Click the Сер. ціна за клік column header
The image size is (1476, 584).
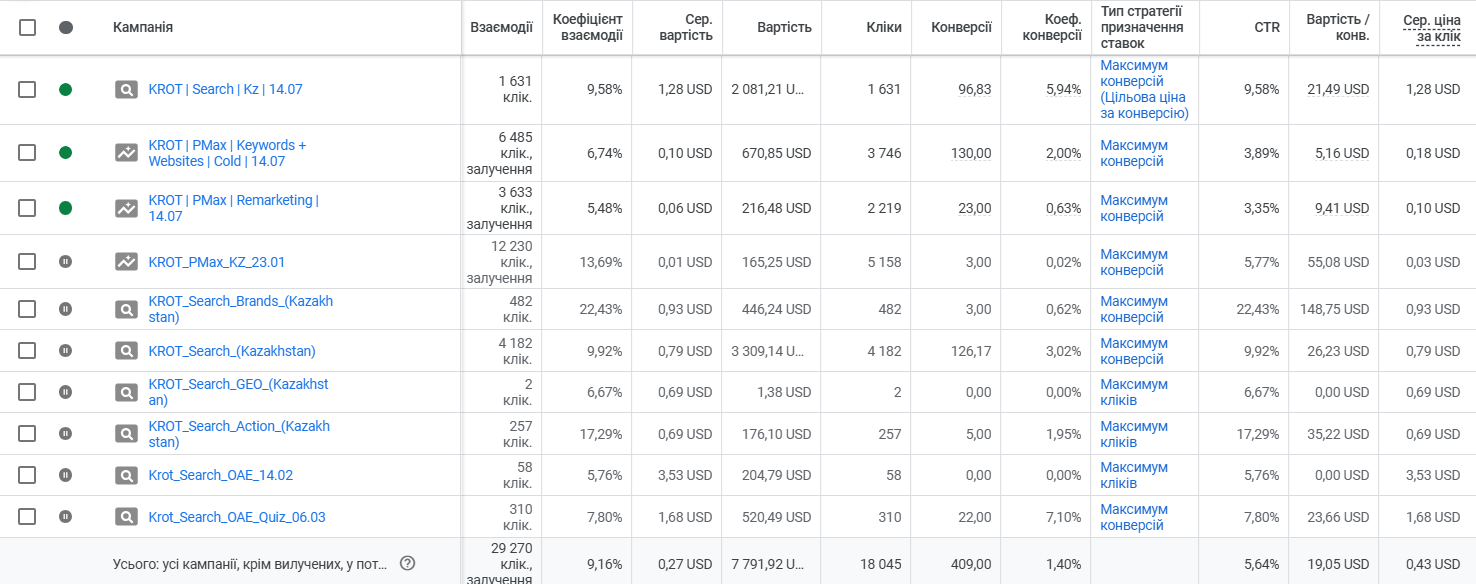click(1431, 28)
